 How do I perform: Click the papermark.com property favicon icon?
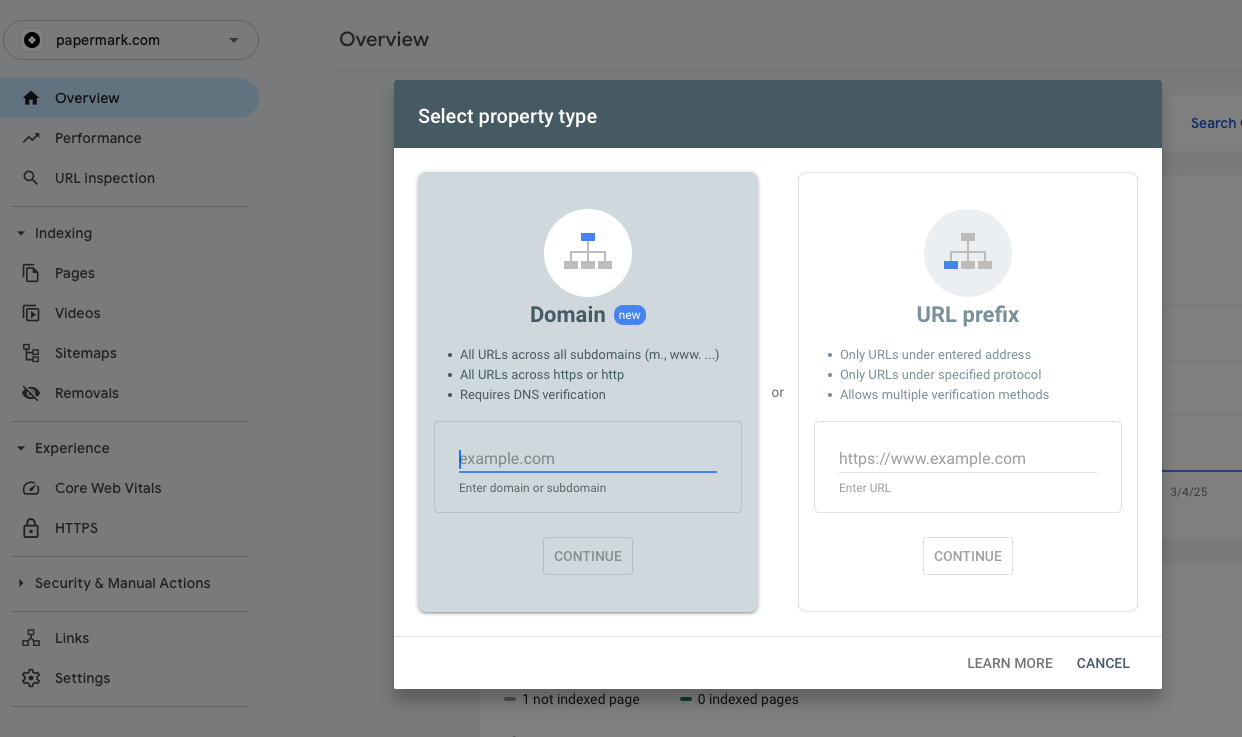coord(32,41)
